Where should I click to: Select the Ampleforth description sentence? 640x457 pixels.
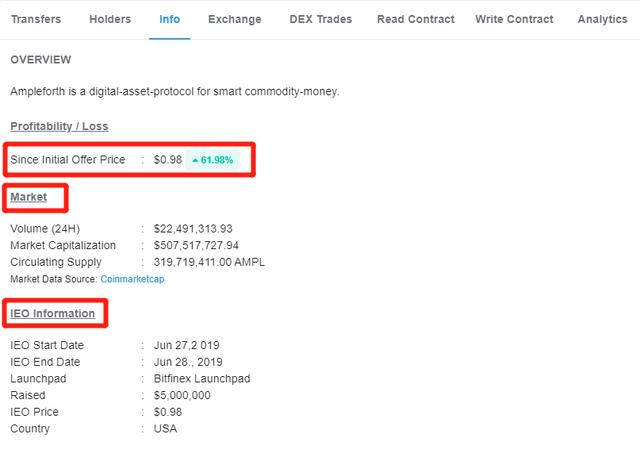point(175,91)
